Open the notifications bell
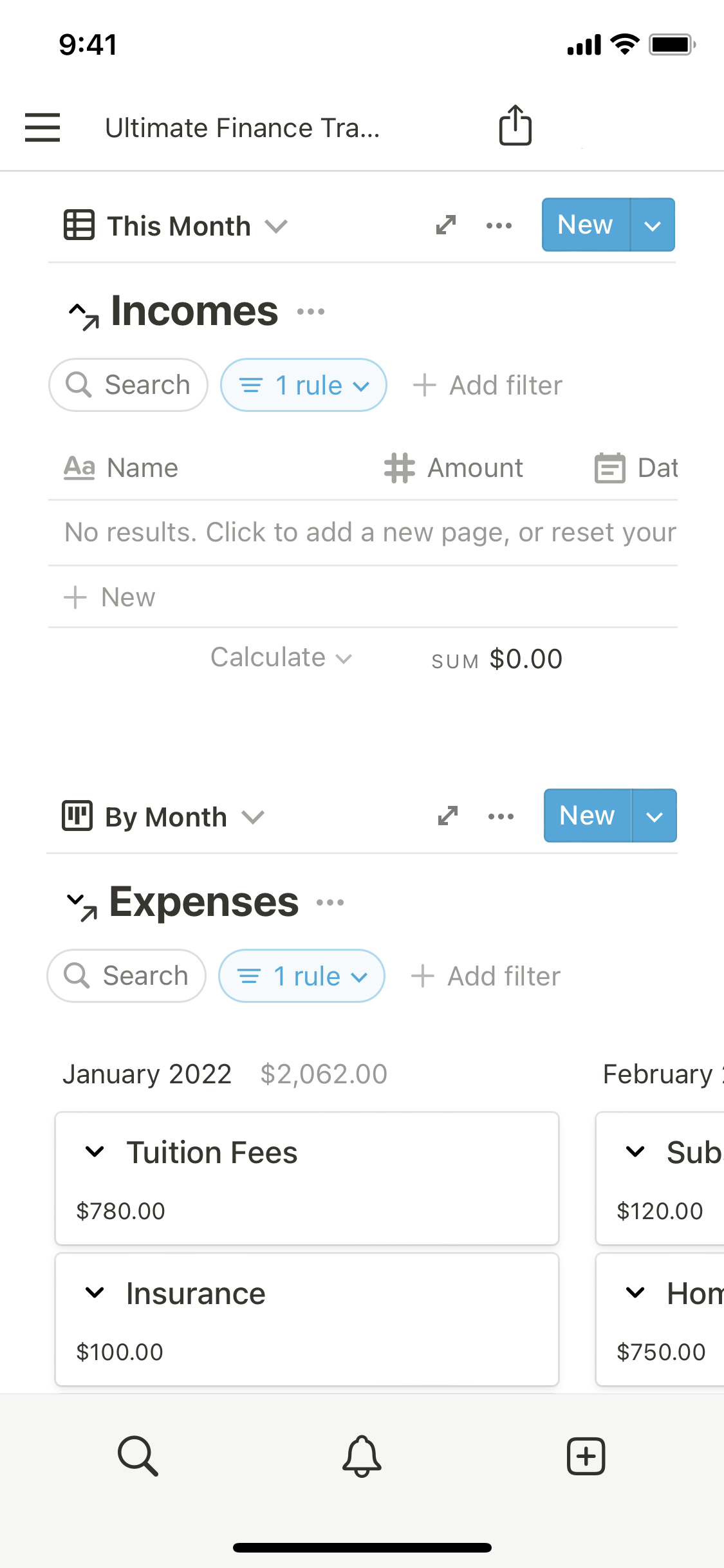This screenshot has width=724, height=1568. click(362, 1456)
